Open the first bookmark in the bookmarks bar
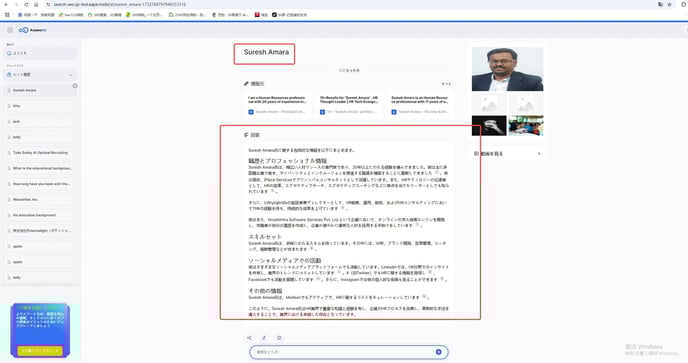Viewport: 688px width, 363px height. pyautogui.click(x=36, y=14)
